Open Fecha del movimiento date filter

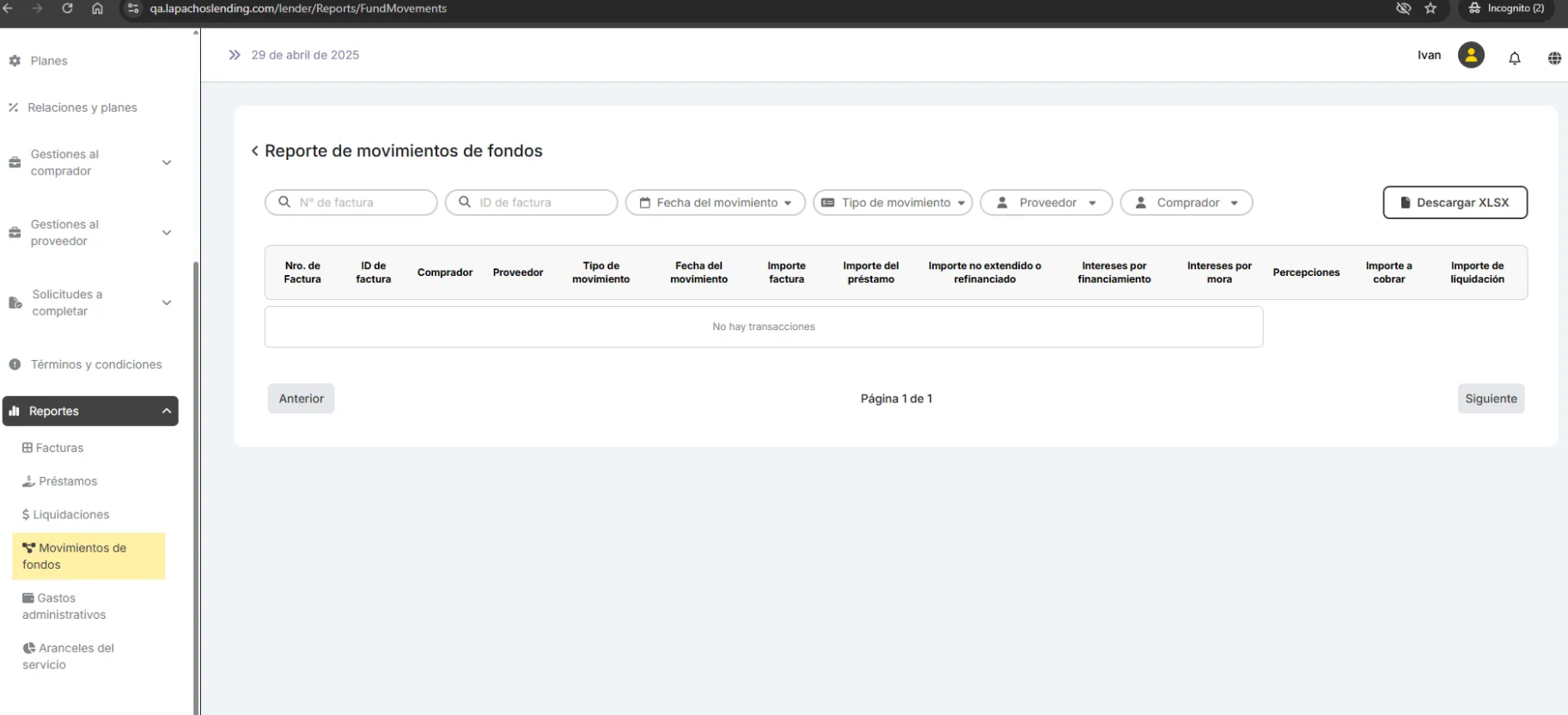coord(715,203)
